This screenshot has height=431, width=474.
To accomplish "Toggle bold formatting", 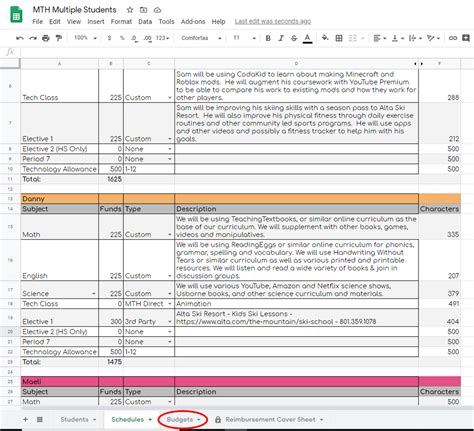I will pos(268,38).
